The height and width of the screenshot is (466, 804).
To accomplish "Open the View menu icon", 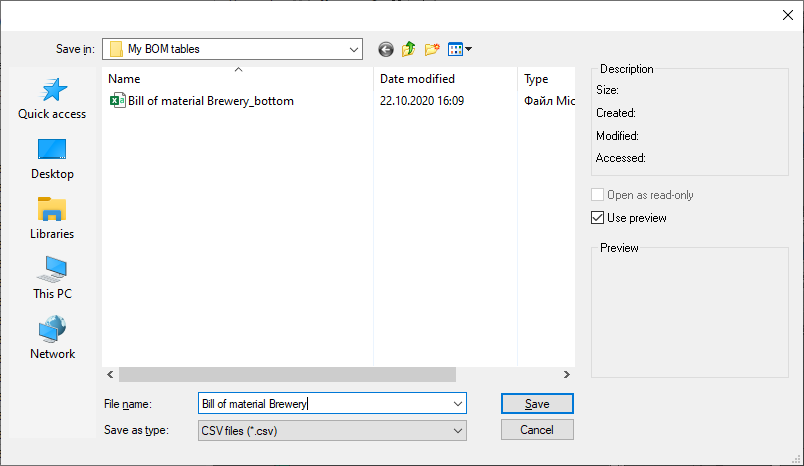I will point(459,49).
